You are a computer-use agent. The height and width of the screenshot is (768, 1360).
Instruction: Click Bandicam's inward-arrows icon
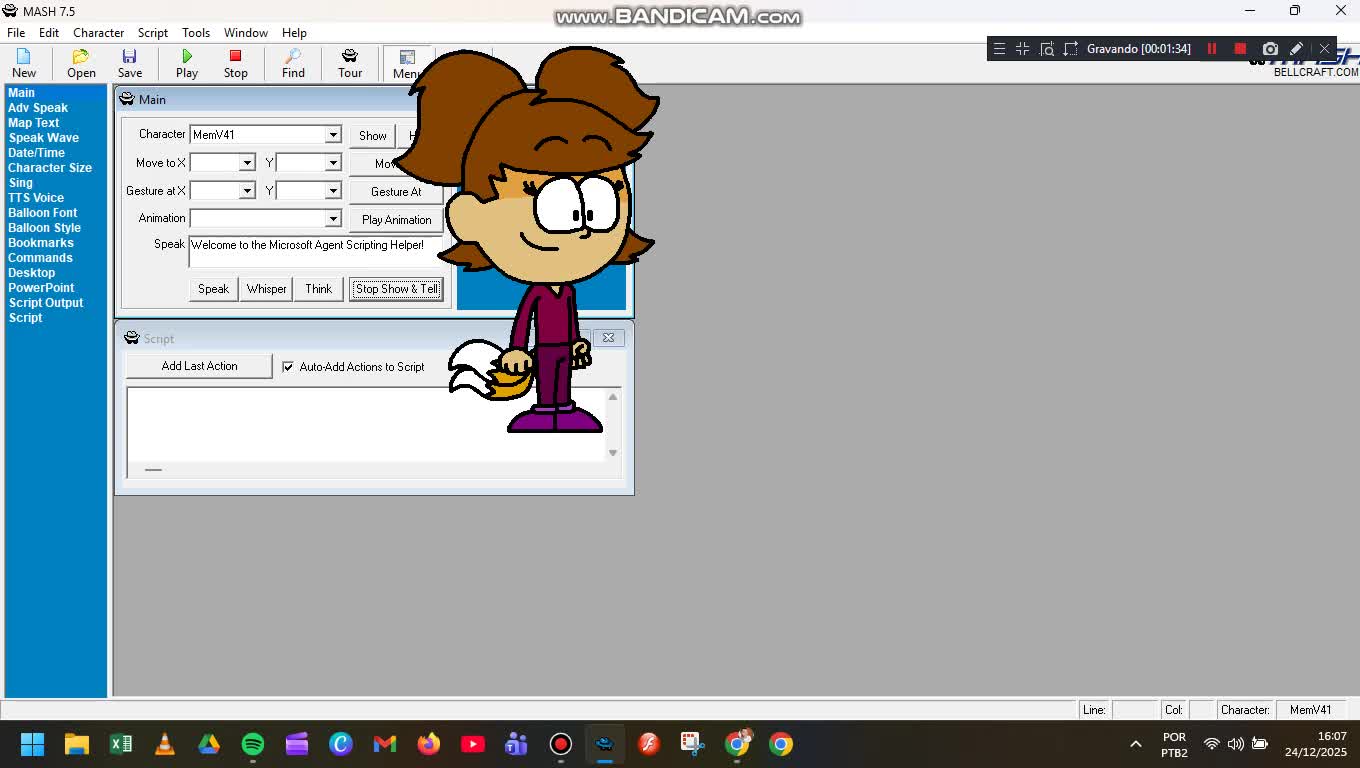1022,48
